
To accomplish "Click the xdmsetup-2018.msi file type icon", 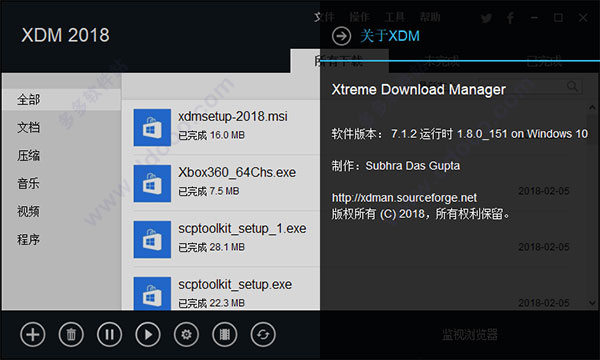I will [152, 128].
